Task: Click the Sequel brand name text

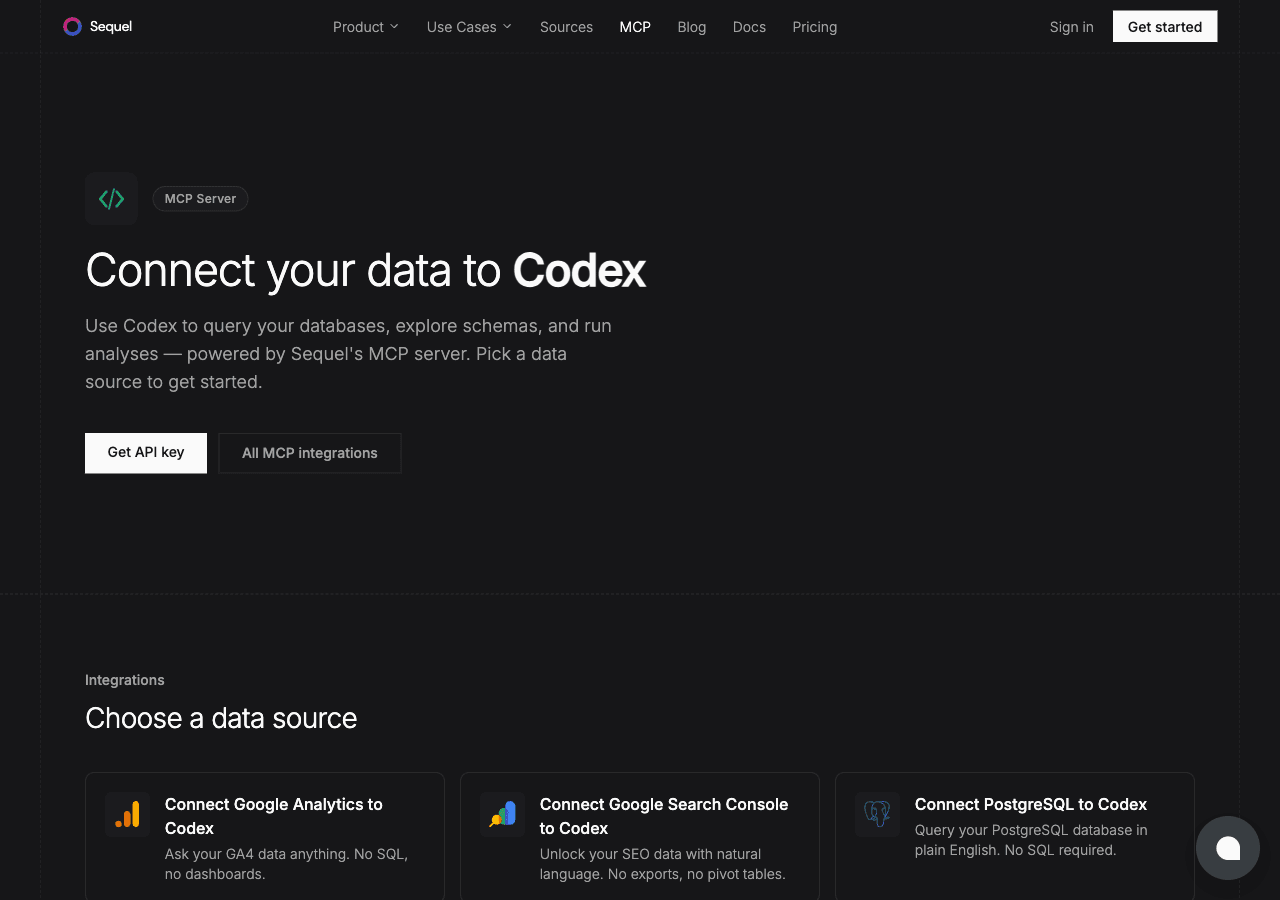Action: click(111, 27)
